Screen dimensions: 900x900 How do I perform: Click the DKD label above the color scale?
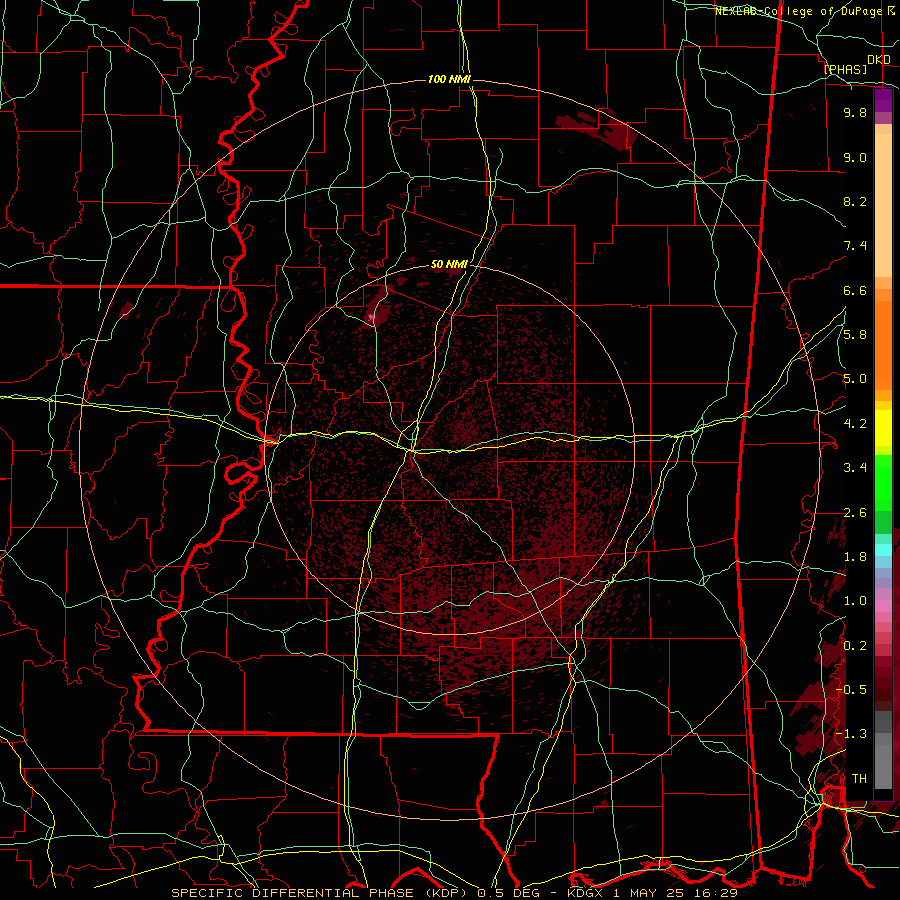[879, 60]
